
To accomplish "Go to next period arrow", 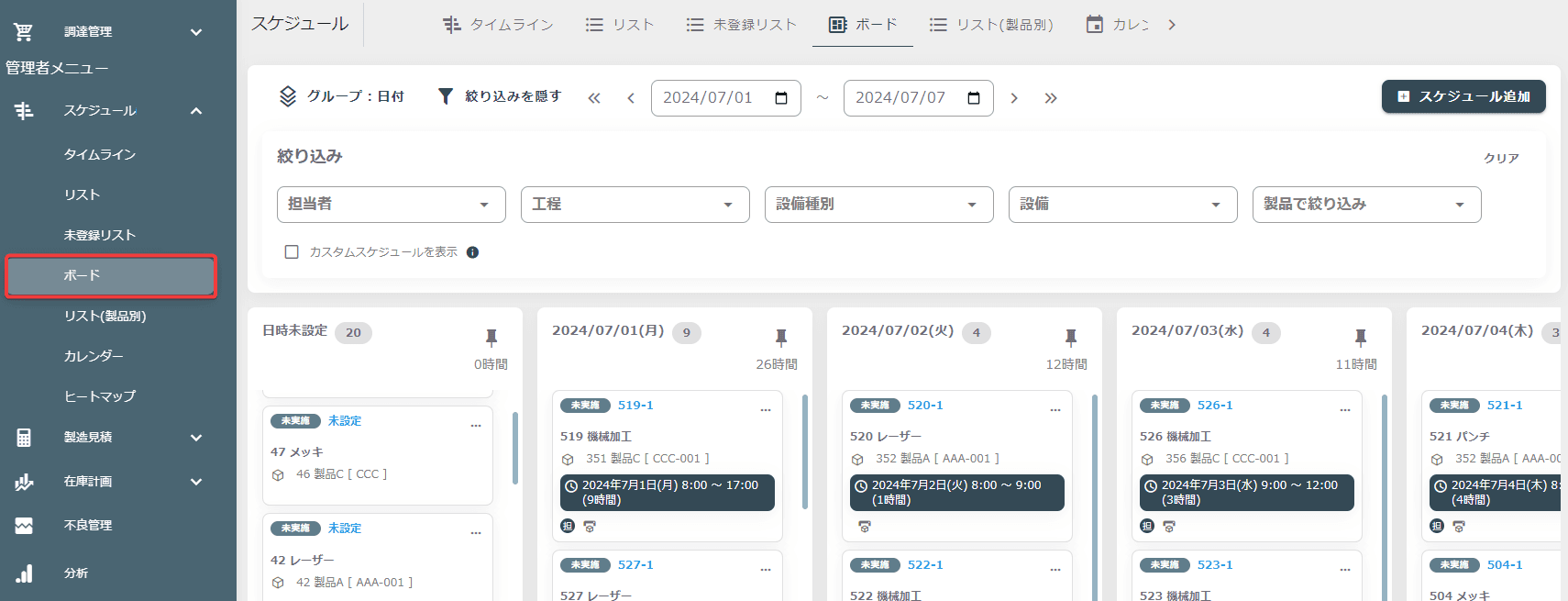I will pos(1014,98).
